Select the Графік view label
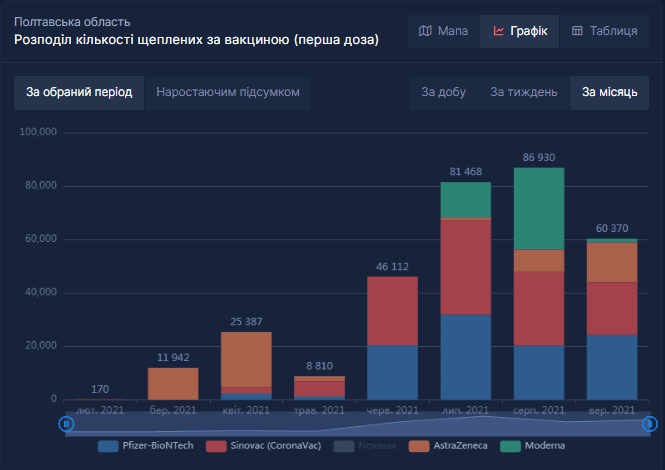The width and height of the screenshot is (665, 470). [x=528, y=31]
